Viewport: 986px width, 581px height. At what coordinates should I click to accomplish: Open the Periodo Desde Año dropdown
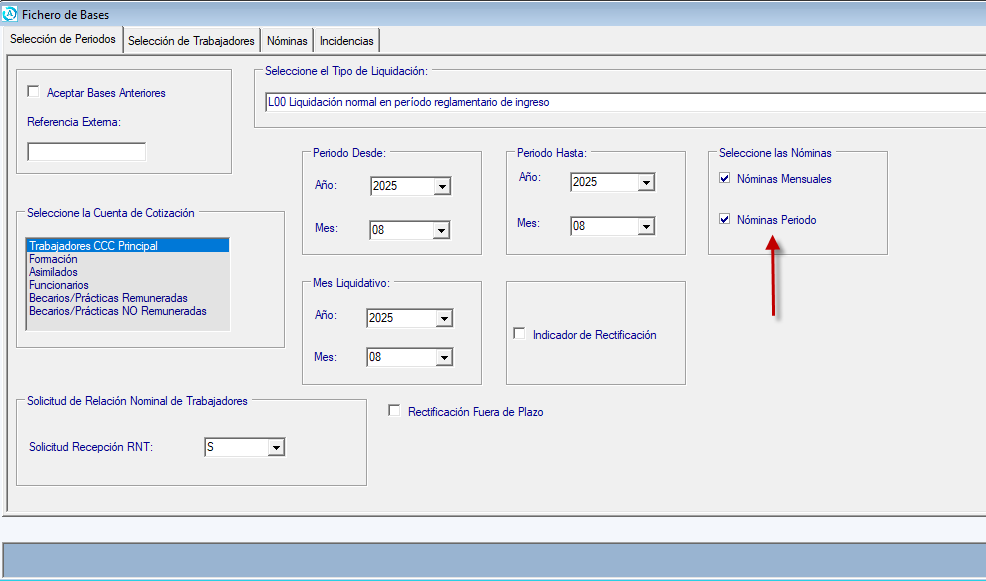coord(441,187)
